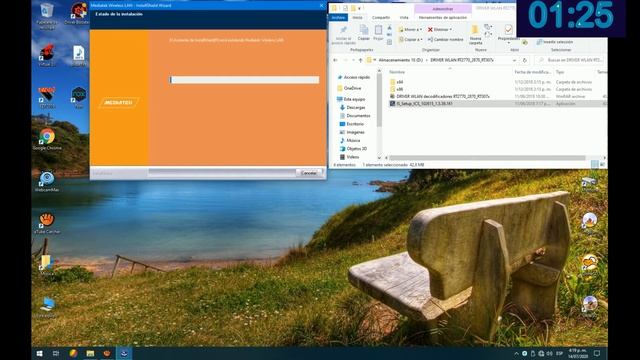Create a Nueva carpeta
The height and width of the screenshot is (360, 640).
[475, 35]
